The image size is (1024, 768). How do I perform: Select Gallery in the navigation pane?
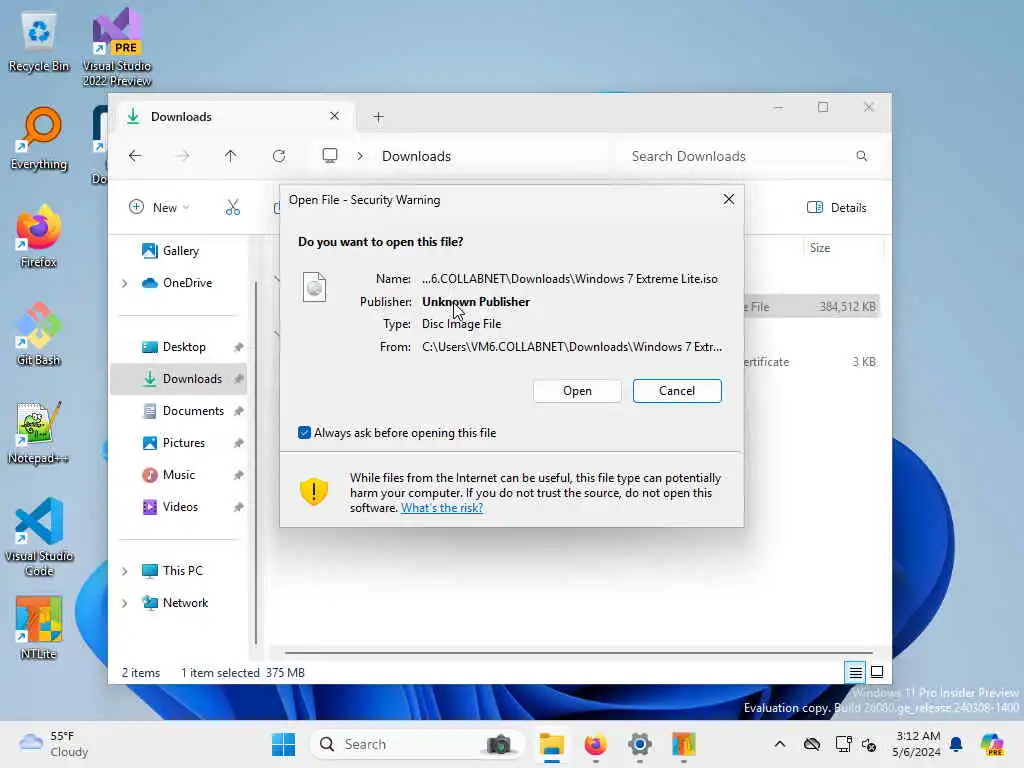180,251
